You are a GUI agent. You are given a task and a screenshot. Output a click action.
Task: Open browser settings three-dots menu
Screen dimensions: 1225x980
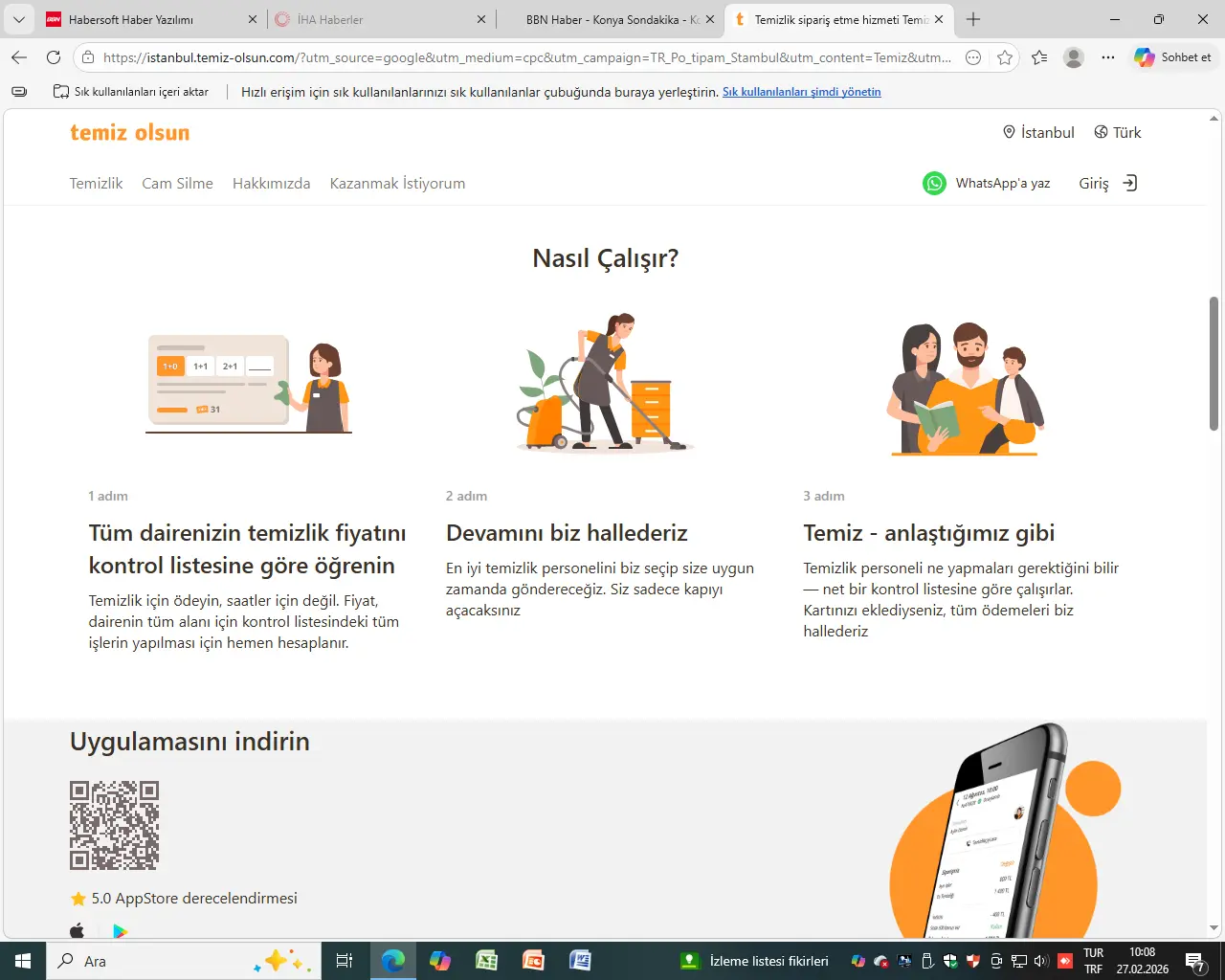1108,57
